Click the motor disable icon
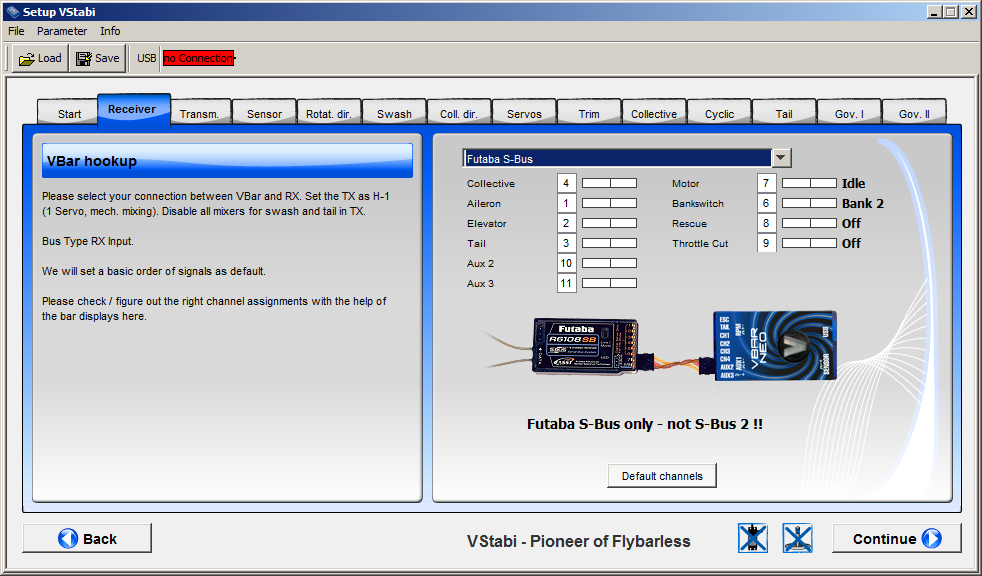The height and width of the screenshot is (576, 982). (753, 538)
